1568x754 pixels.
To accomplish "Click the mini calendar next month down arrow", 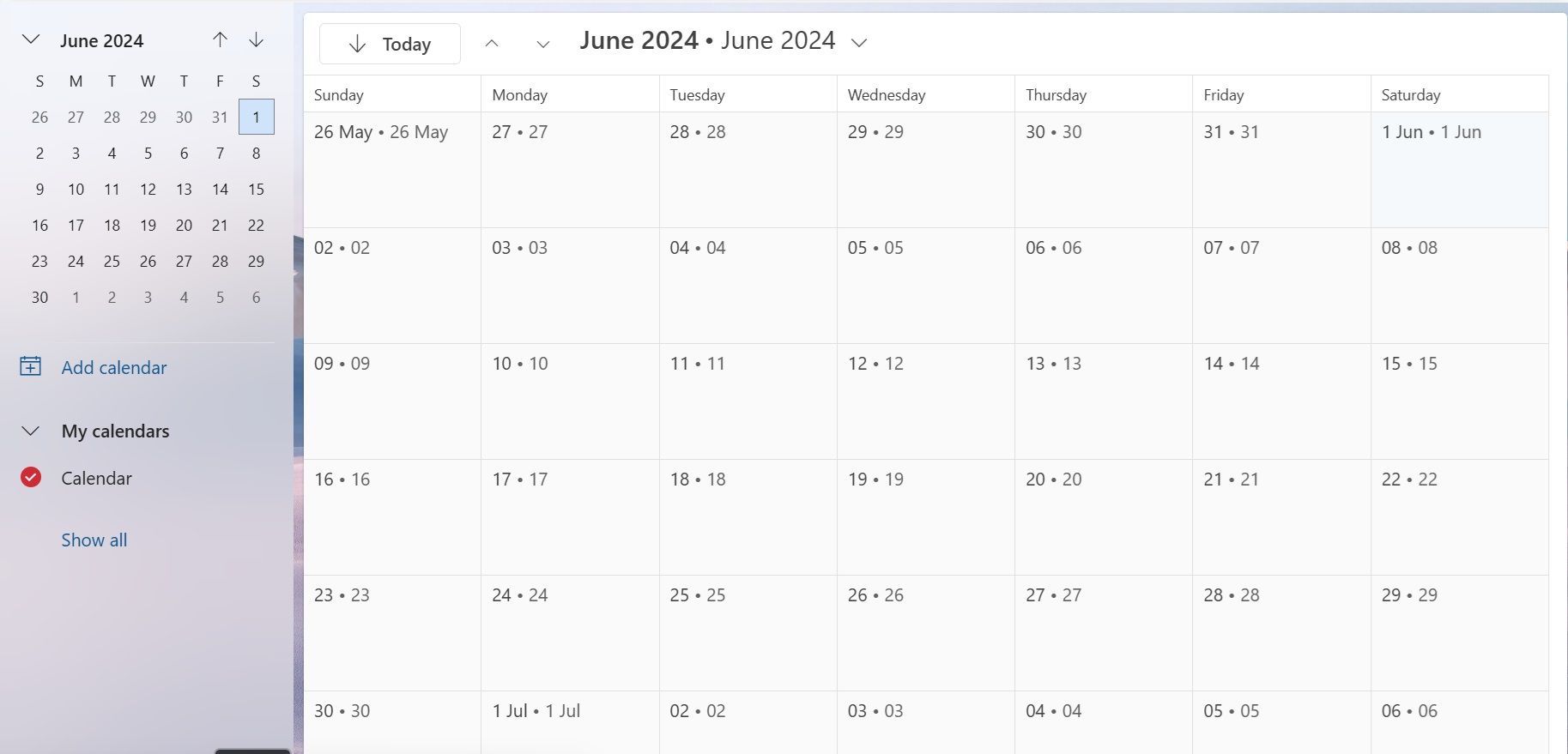I will 256,40.
